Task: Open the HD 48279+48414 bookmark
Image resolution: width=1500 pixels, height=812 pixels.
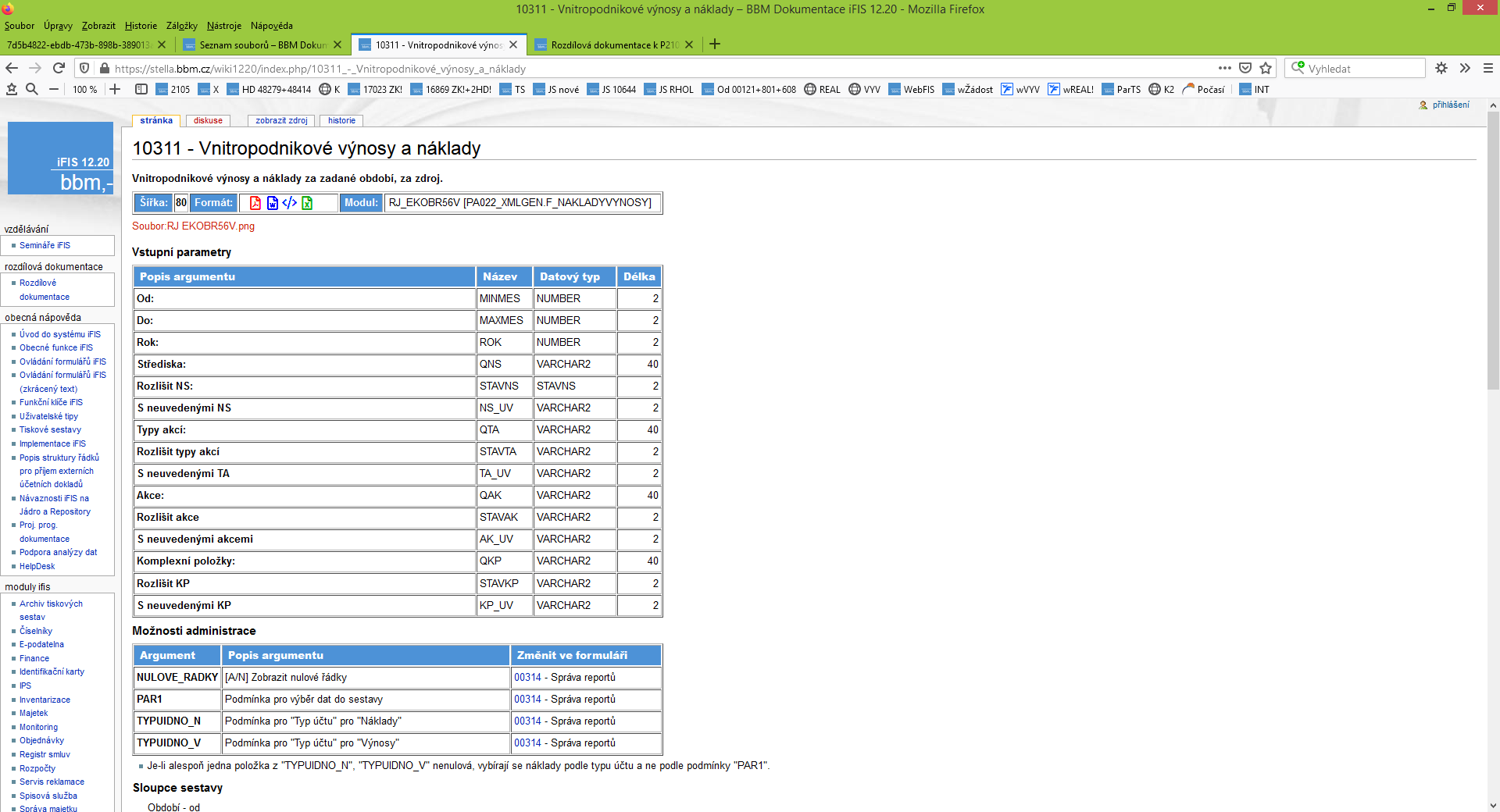Action: pyautogui.click(x=269, y=89)
